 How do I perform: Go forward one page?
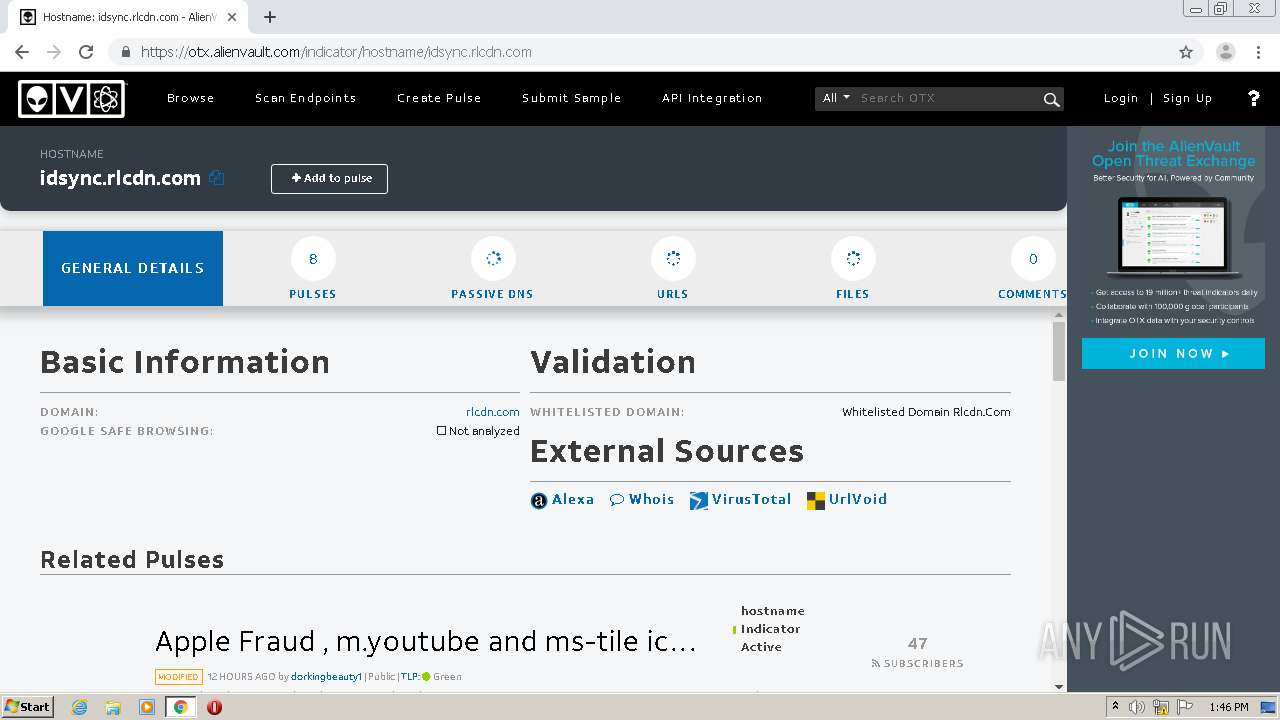(54, 52)
